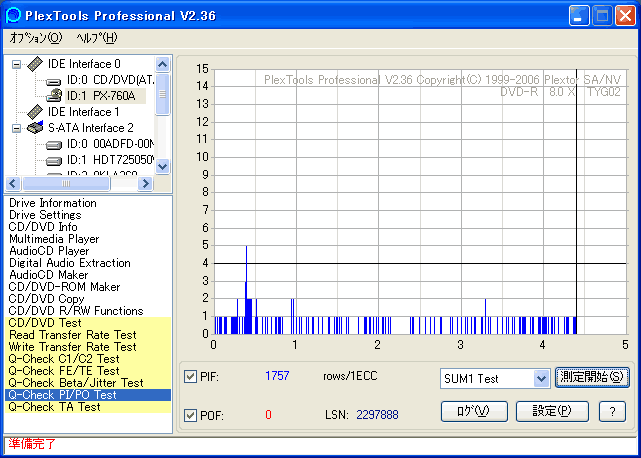The image size is (641, 458).
Task: Open CD/DVD R/RW Functions
Action: click(x=76, y=311)
